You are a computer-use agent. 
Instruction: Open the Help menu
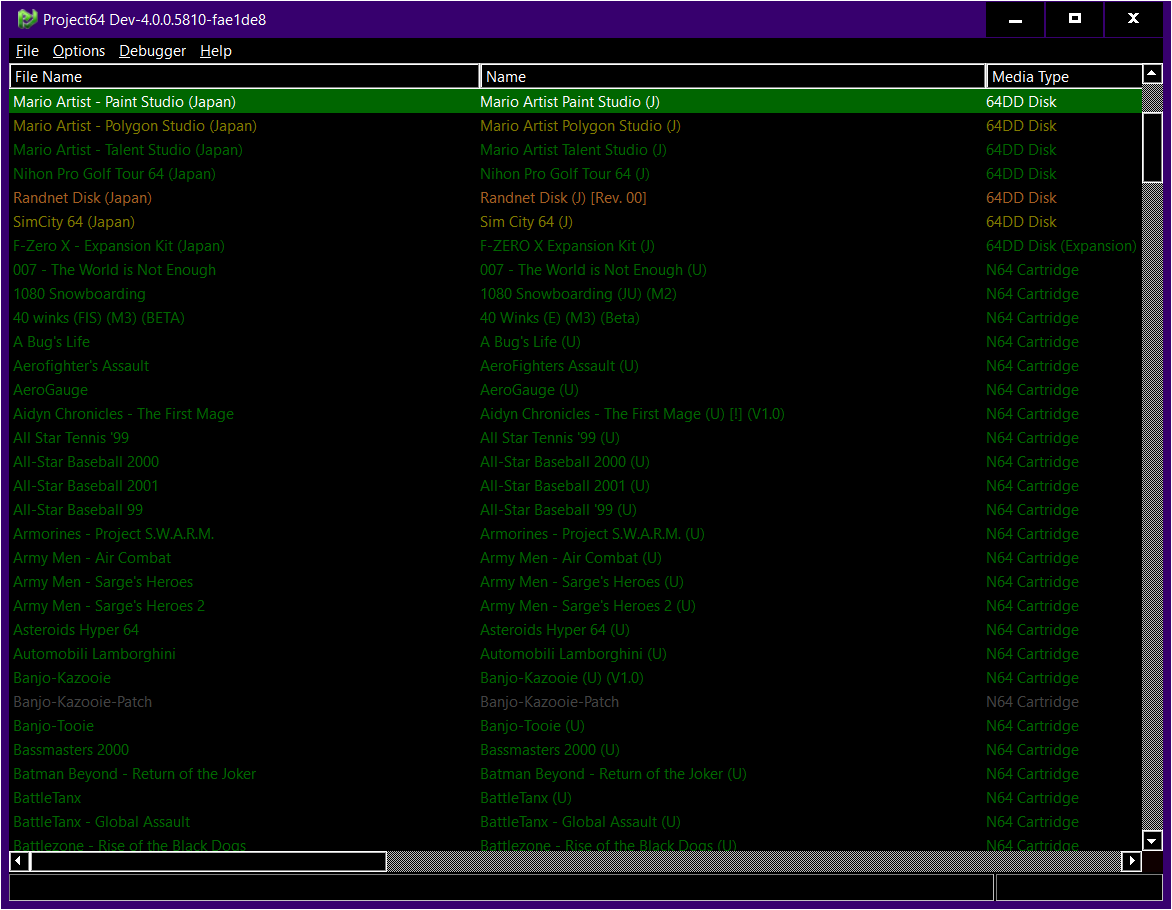215,51
